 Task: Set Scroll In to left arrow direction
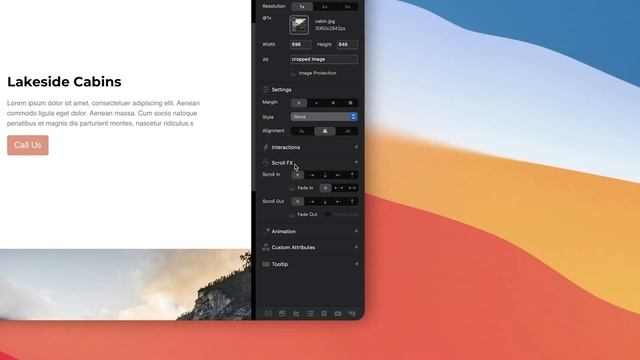coord(338,175)
